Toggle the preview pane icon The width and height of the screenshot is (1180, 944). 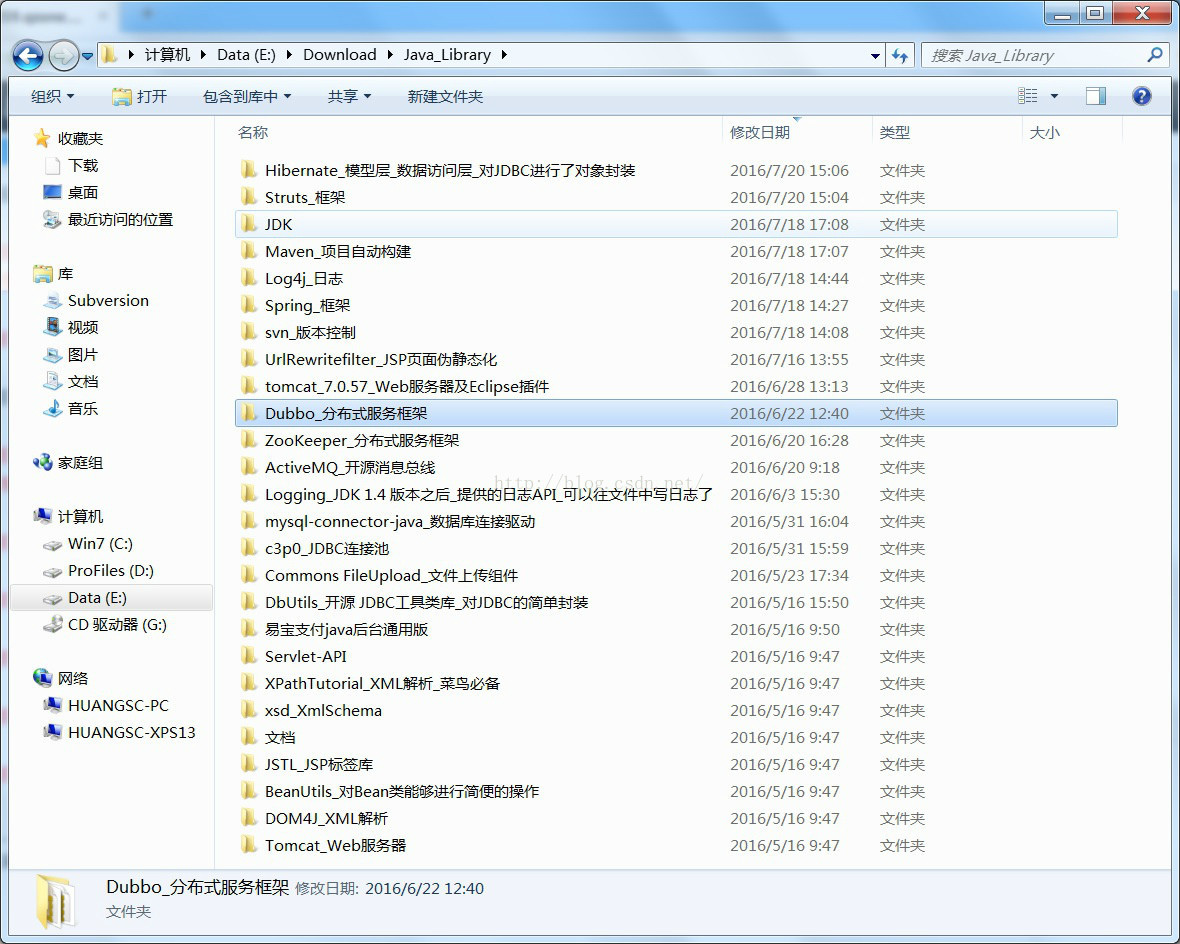coord(1096,96)
